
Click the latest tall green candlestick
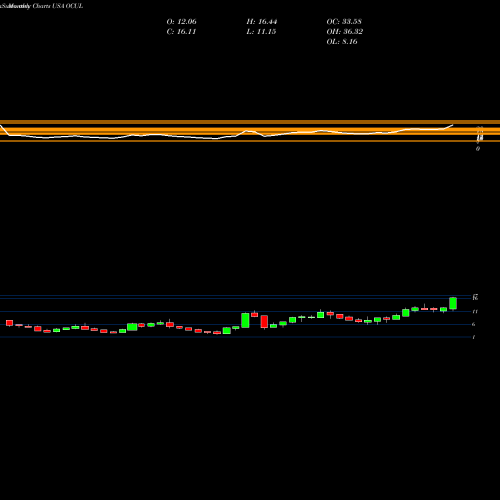click(x=453, y=303)
